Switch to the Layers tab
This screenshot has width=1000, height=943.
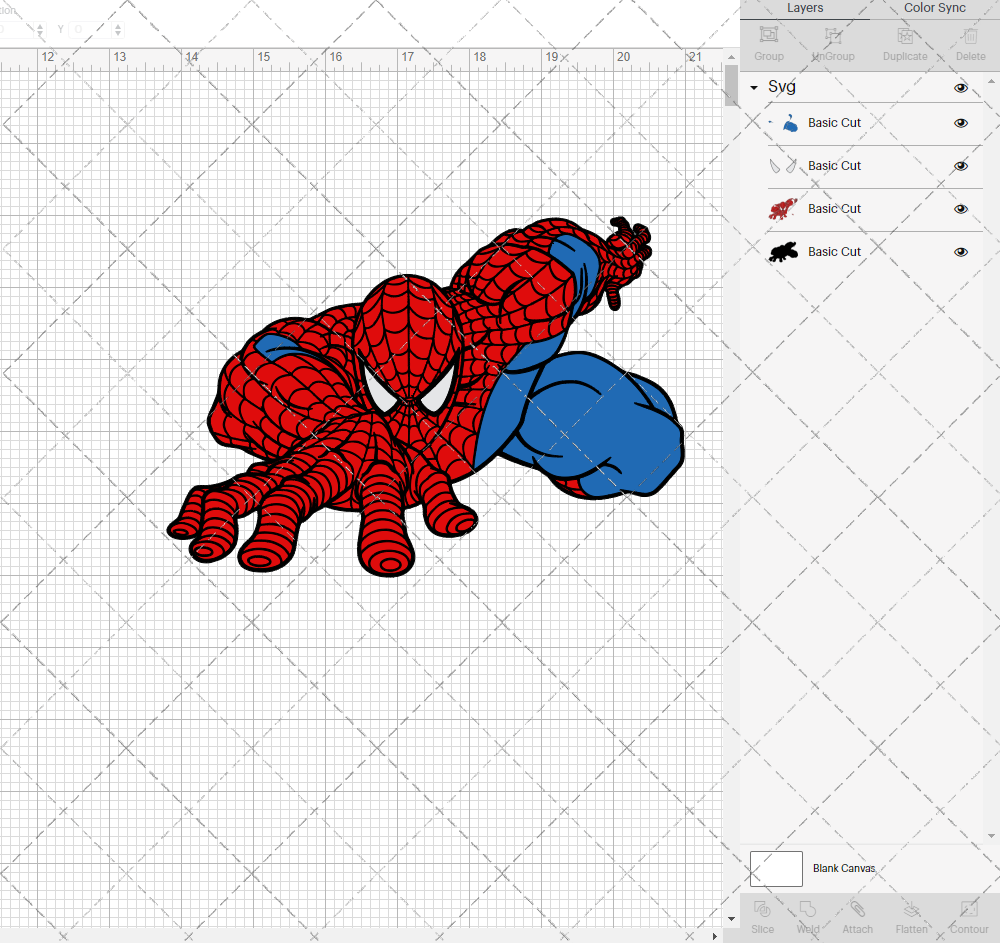point(805,8)
